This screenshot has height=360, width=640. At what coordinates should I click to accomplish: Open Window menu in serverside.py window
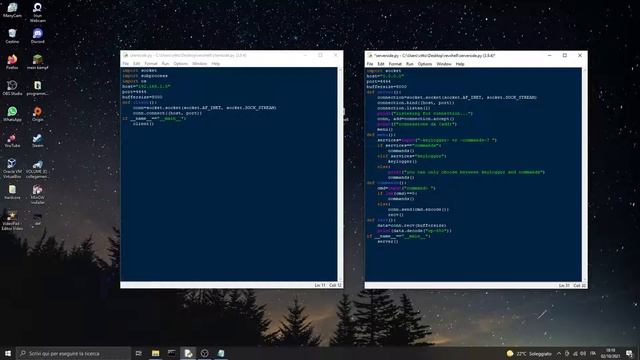pyautogui.click(x=444, y=64)
